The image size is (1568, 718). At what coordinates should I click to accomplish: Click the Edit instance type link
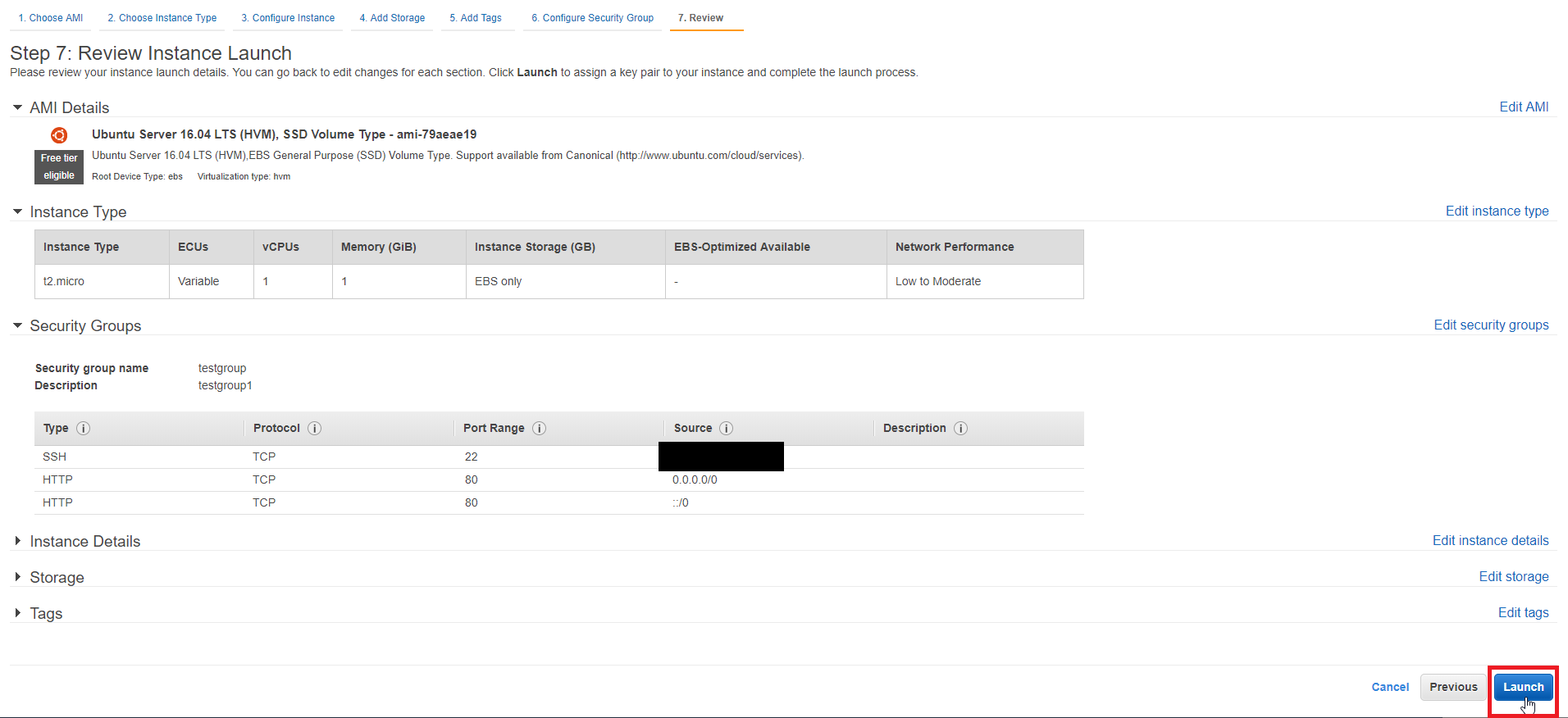point(1497,211)
